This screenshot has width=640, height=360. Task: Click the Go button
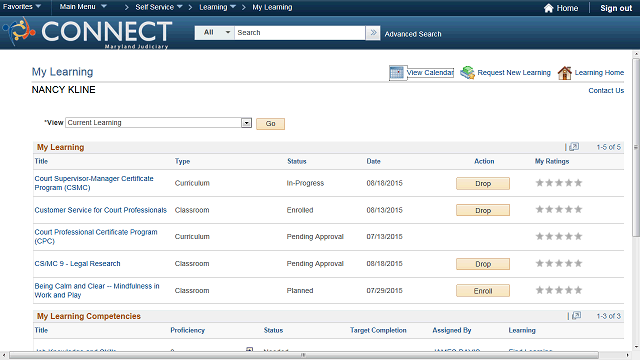coord(271,124)
